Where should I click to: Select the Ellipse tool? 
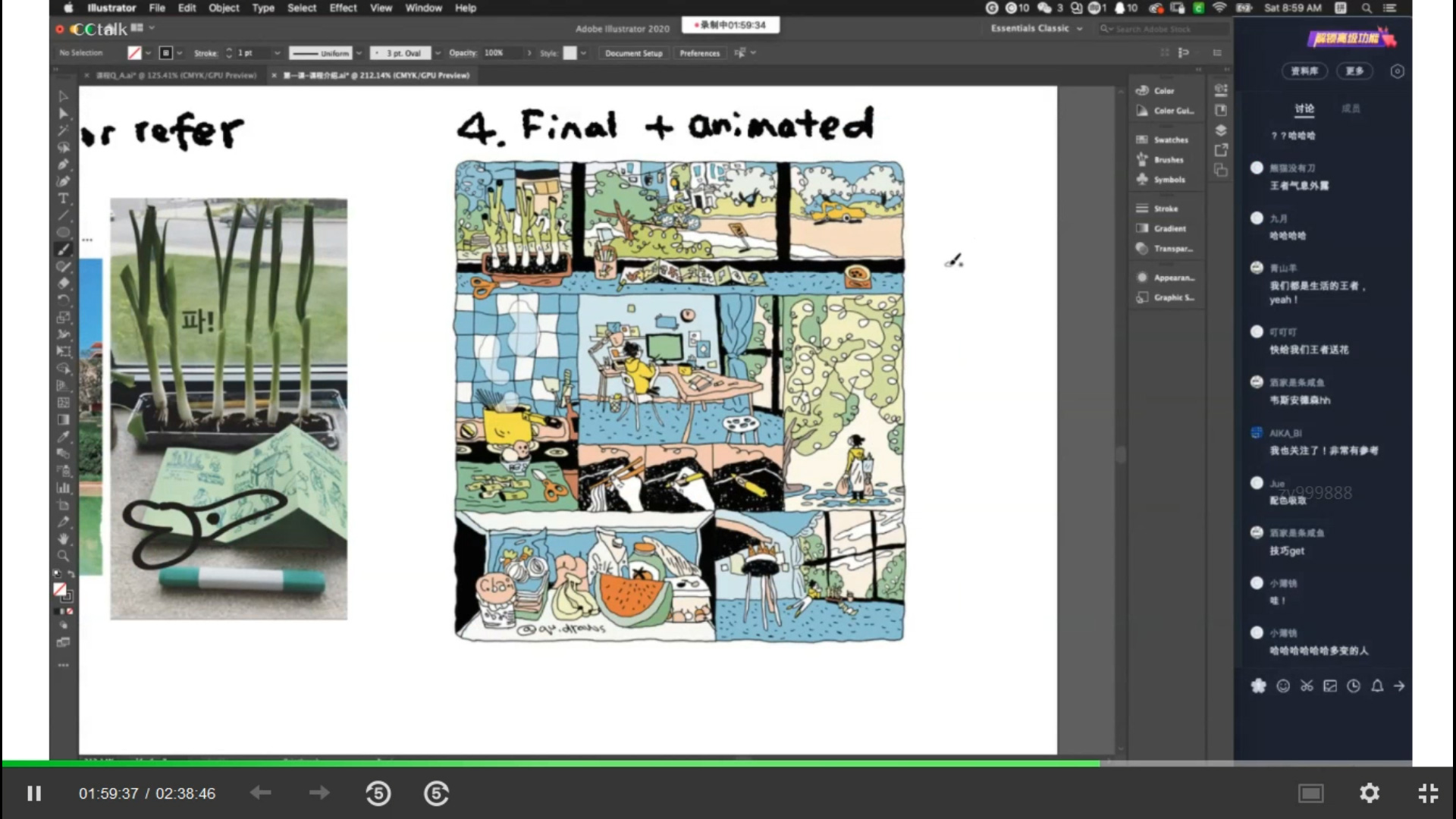point(64,233)
